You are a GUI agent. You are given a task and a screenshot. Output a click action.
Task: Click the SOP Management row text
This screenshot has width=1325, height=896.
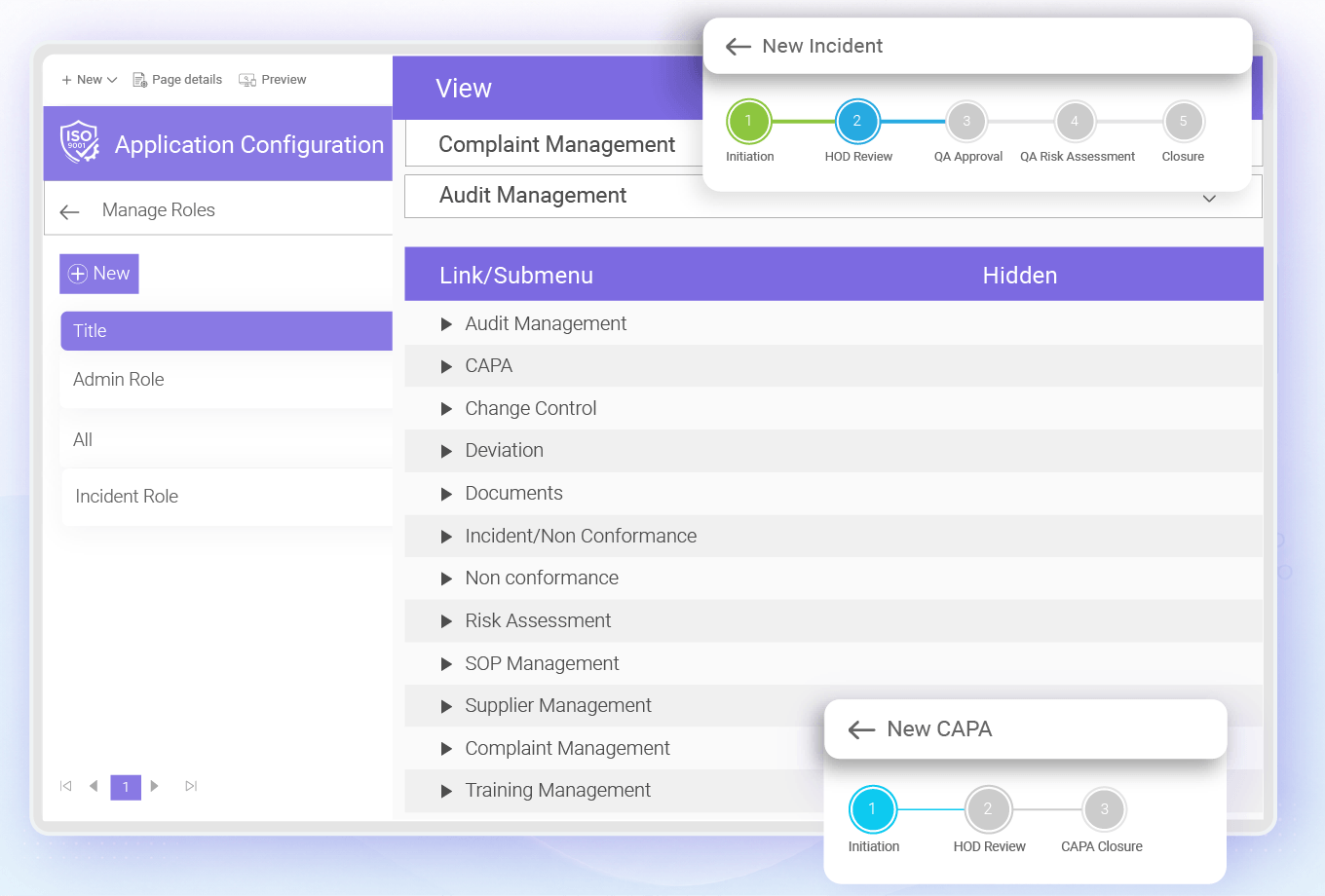(542, 664)
